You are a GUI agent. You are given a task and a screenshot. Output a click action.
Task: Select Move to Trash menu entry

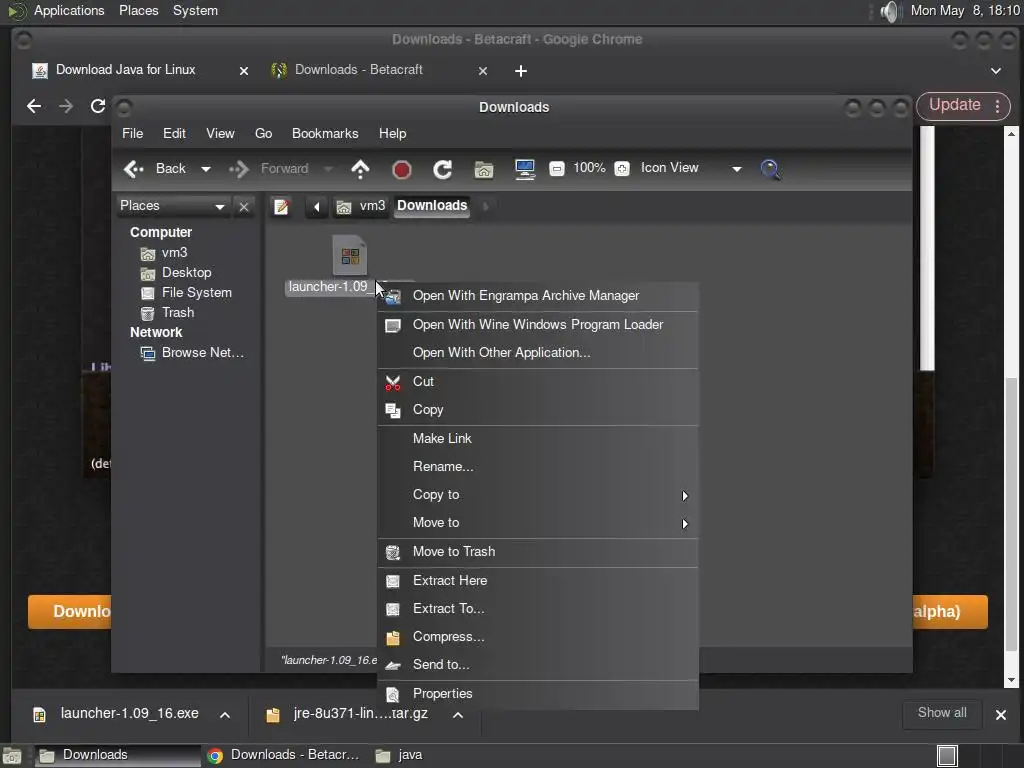click(538, 552)
